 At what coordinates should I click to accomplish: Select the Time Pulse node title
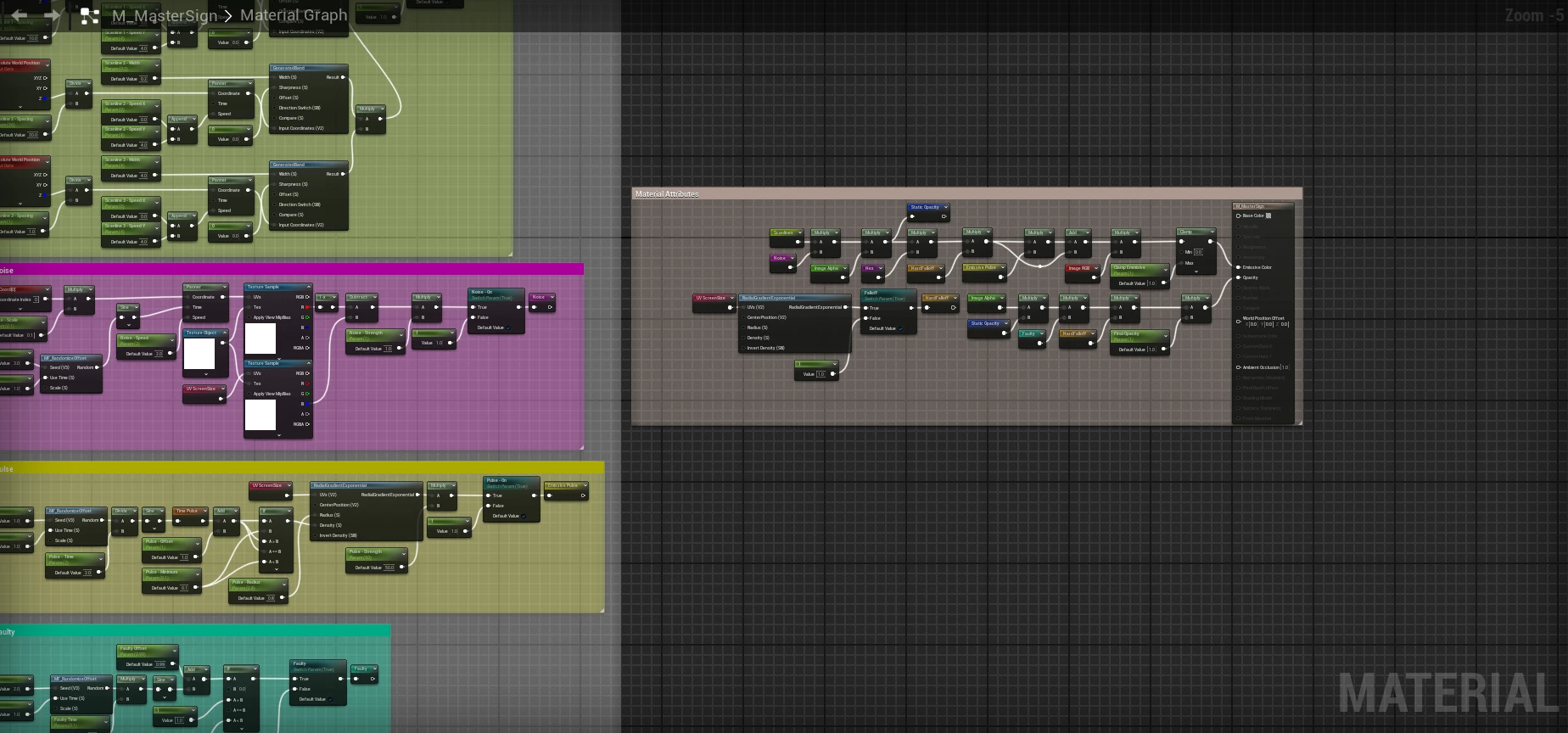187,511
